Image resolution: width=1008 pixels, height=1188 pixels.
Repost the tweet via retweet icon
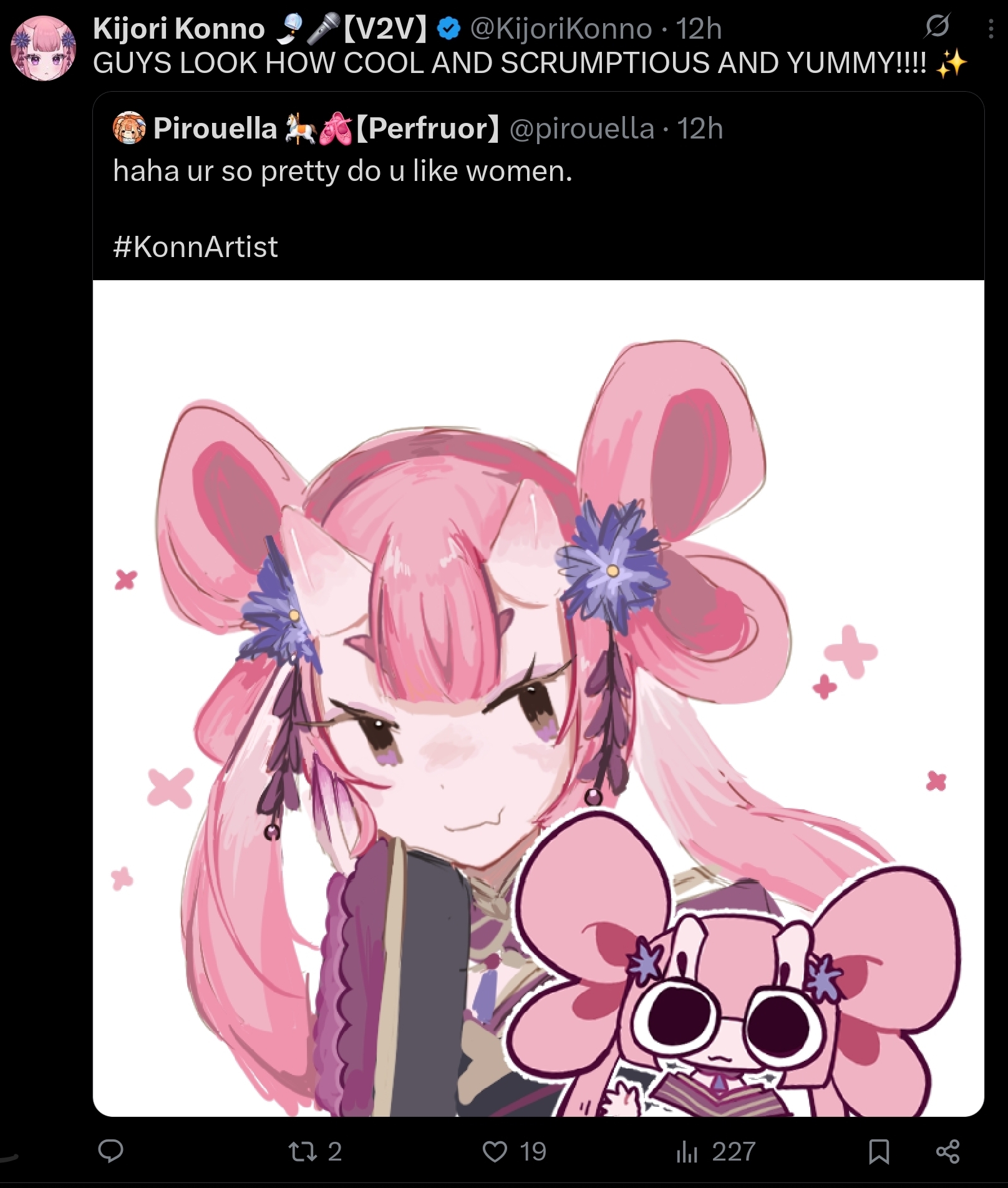point(303,1151)
